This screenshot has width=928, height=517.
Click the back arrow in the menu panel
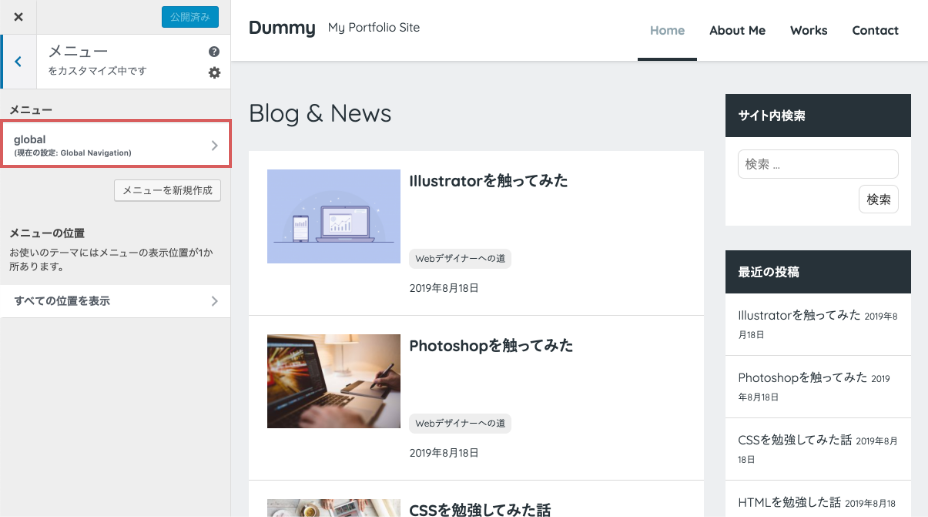[18, 62]
